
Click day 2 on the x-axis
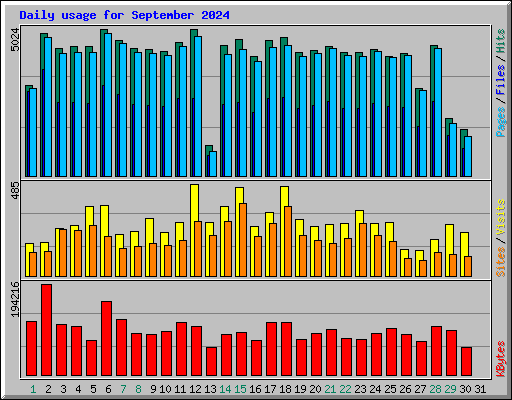tap(48, 389)
